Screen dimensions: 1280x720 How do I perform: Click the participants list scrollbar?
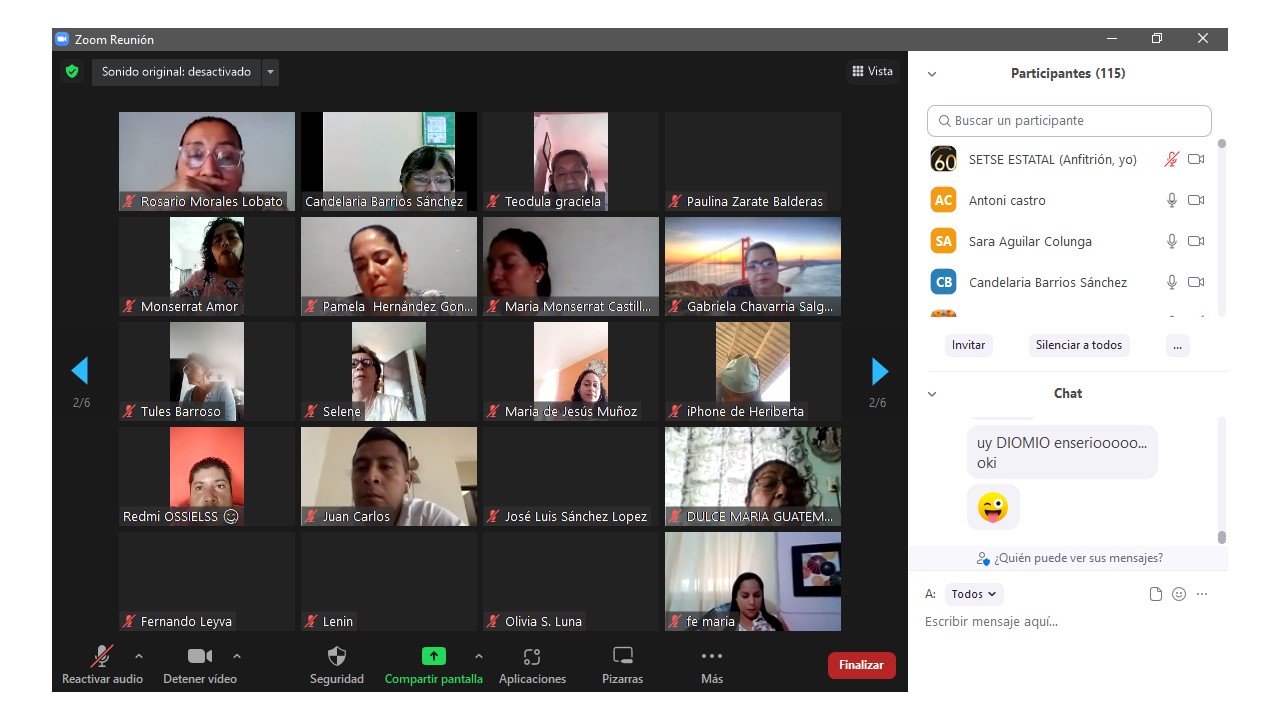click(x=1221, y=143)
